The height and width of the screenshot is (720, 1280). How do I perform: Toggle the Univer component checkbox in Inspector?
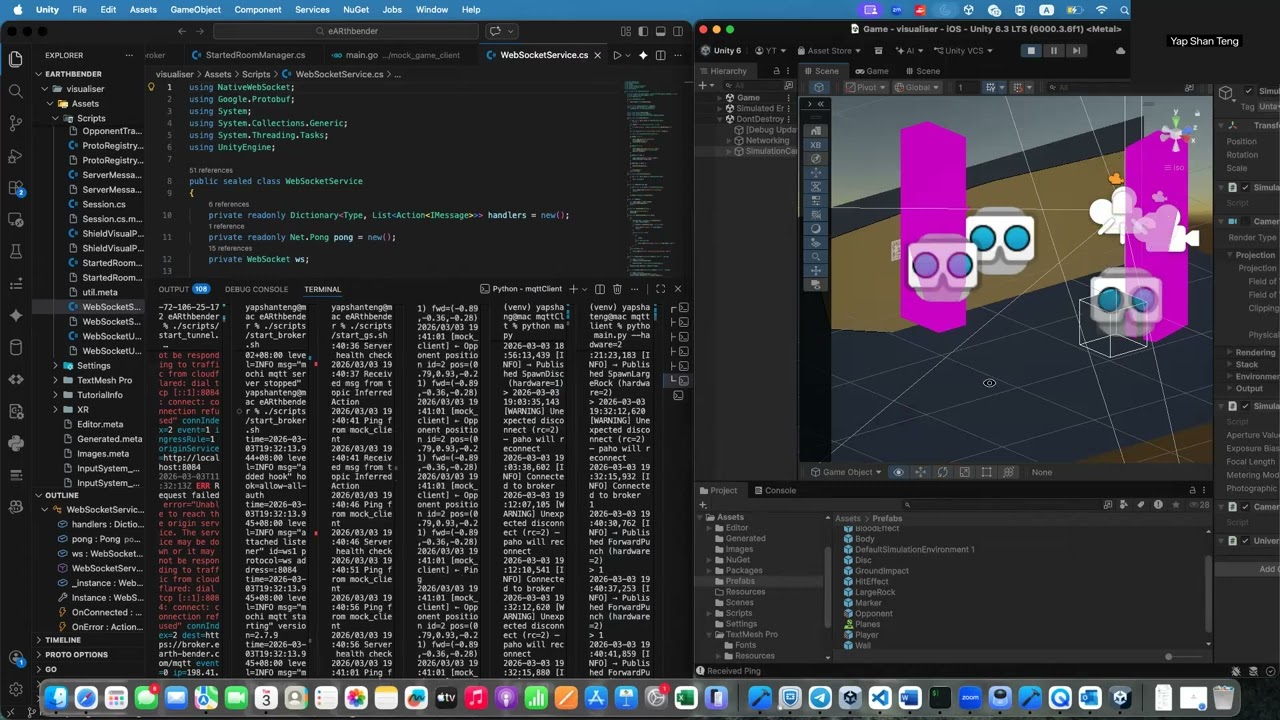click(x=1245, y=541)
